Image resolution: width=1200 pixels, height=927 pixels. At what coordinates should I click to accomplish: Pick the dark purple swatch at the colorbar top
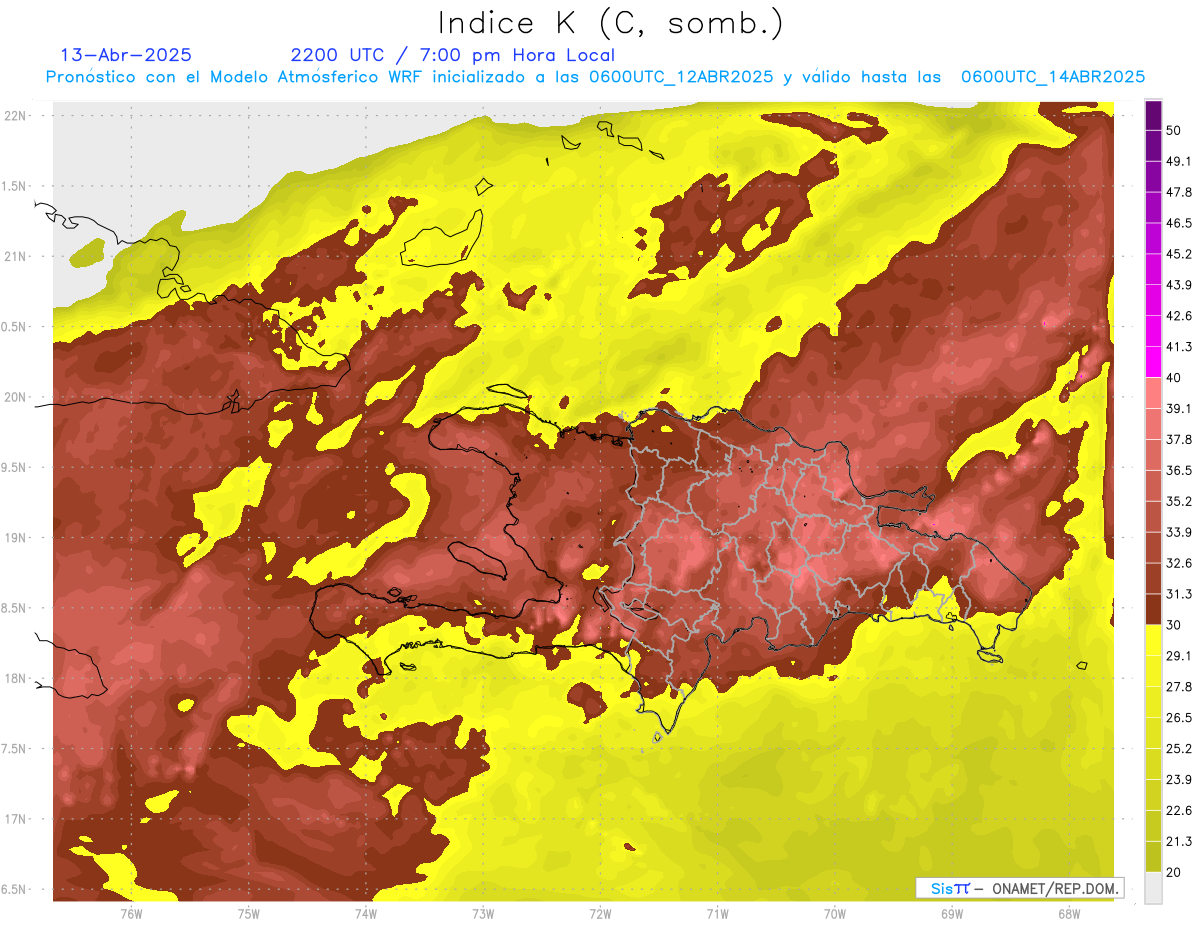pos(1153,115)
